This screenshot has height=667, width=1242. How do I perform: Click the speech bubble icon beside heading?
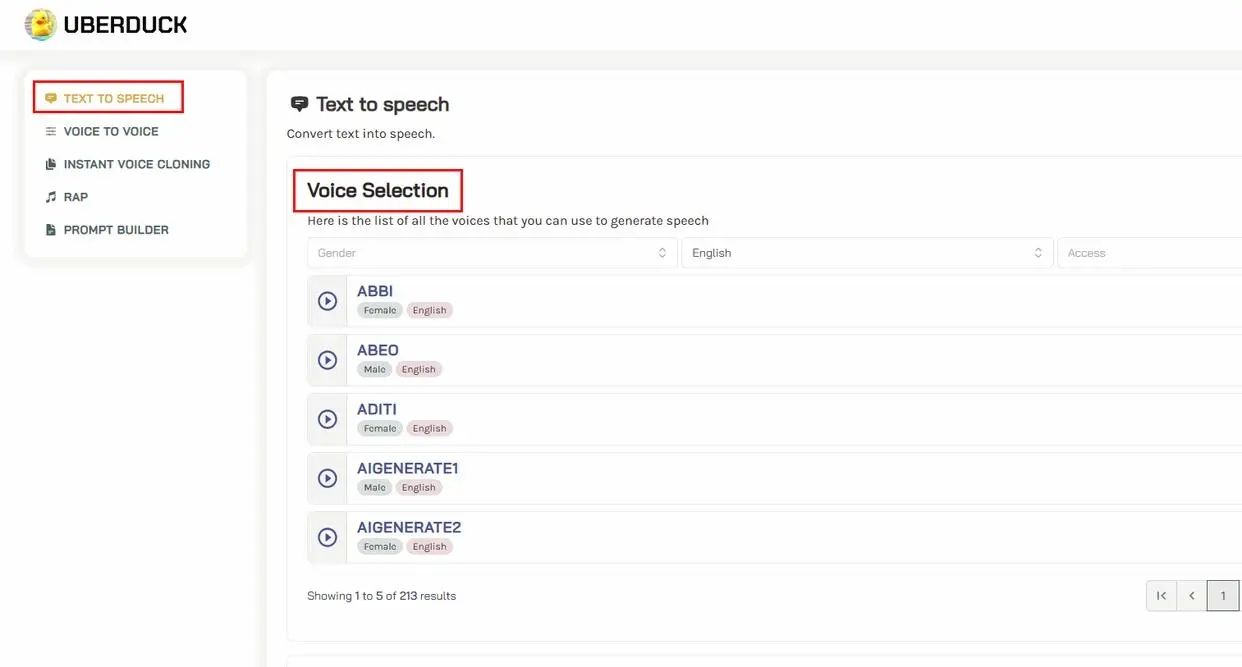[x=299, y=104]
